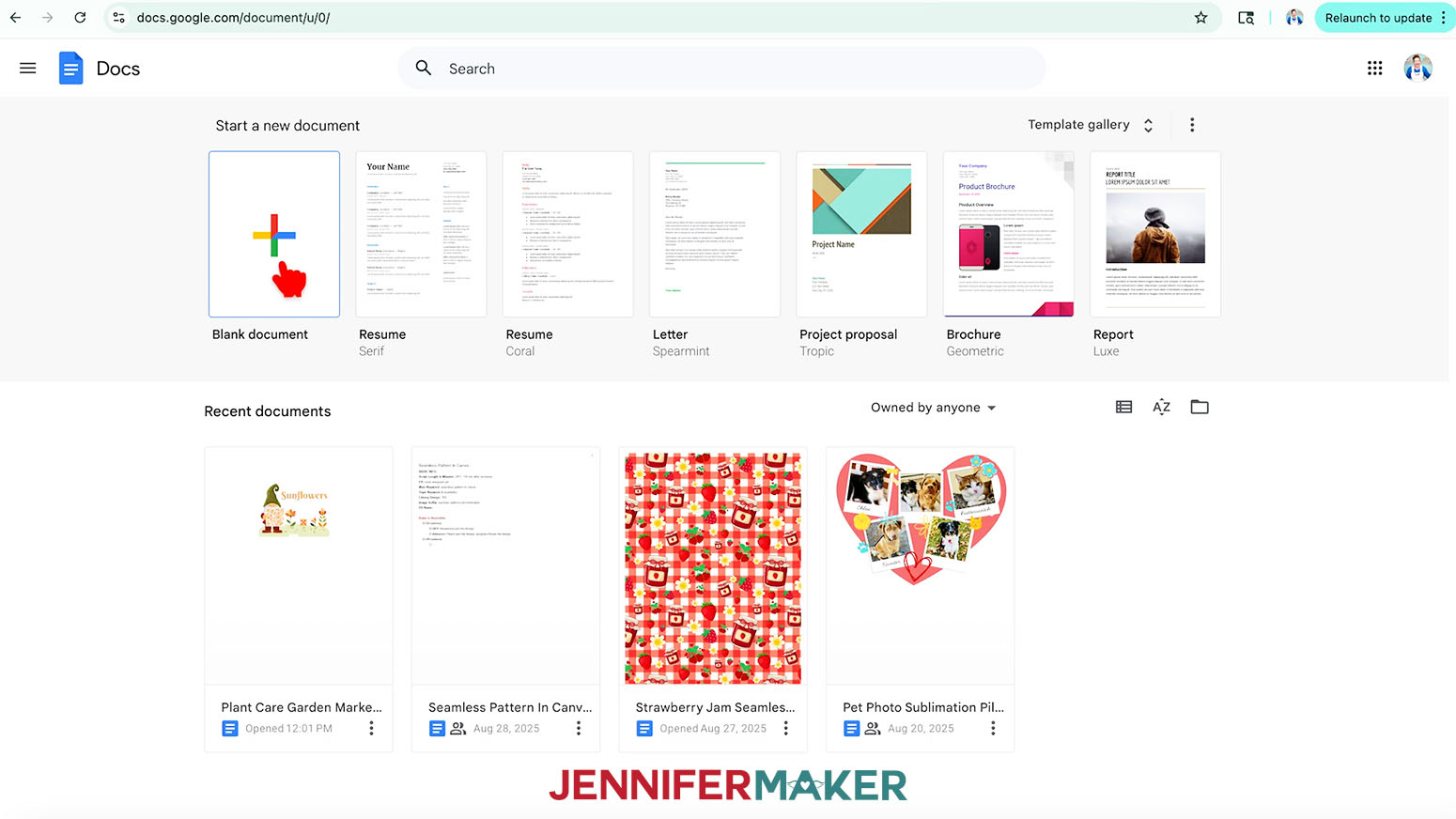This screenshot has width=1456, height=819.
Task: Open template section more options menu
Action: click(x=1192, y=125)
